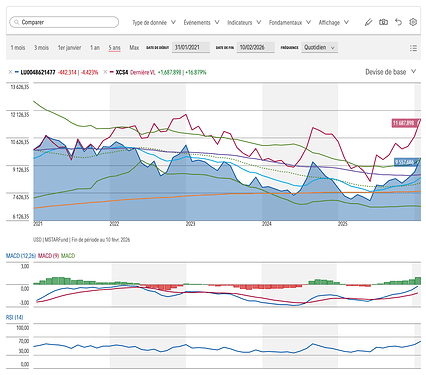Select the 3 mois period
Viewport: 426px width, 375px height.
(x=41, y=48)
